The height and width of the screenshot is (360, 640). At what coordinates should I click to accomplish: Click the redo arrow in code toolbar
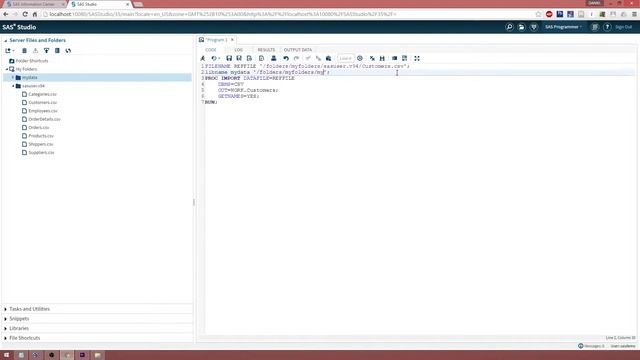tap(296, 58)
